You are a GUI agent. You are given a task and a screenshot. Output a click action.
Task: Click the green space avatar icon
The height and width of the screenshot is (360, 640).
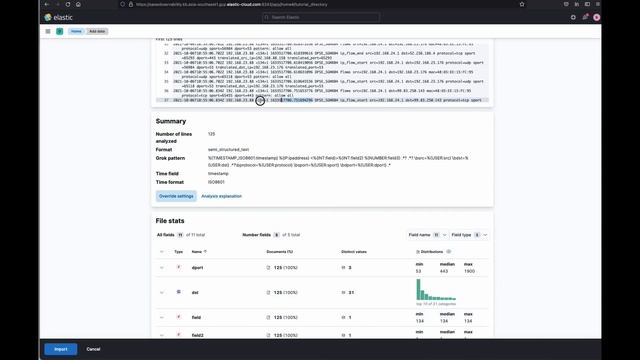pyautogui.click(x=60, y=31)
